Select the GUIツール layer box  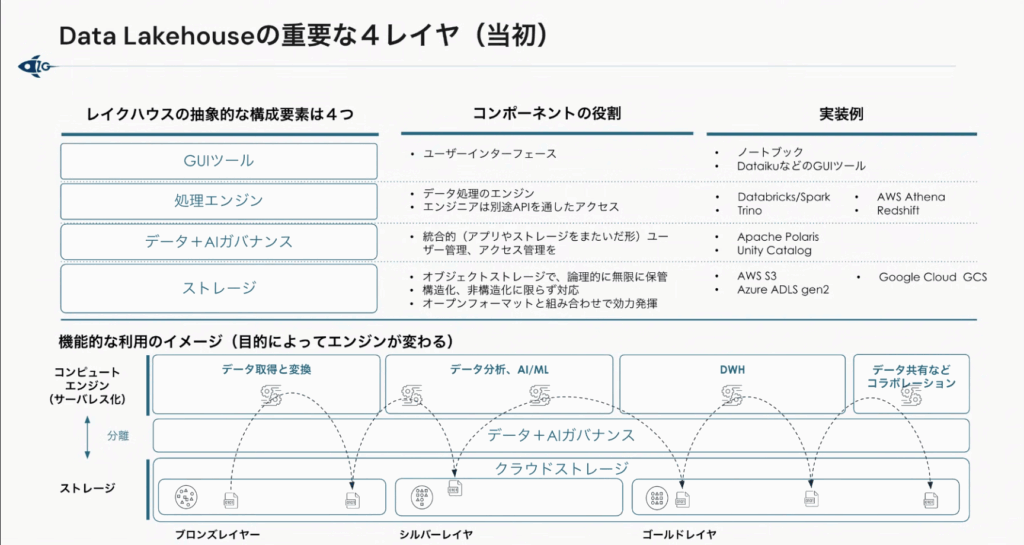coord(219,161)
